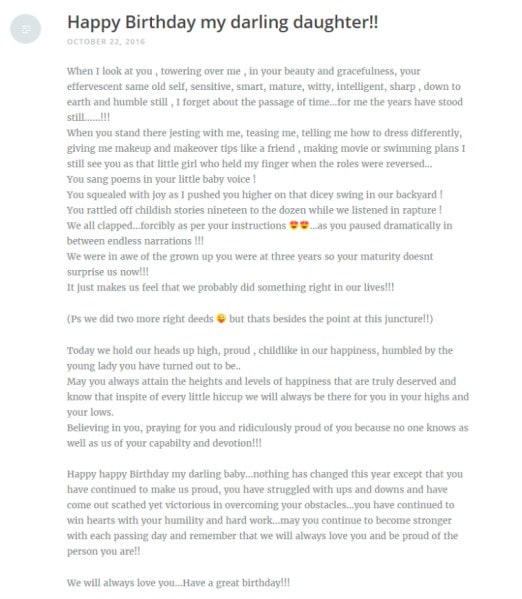The height and width of the screenshot is (599, 522).
Task: Click the line "We were in awe of the grown up"
Action: click(x=250, y=256)
